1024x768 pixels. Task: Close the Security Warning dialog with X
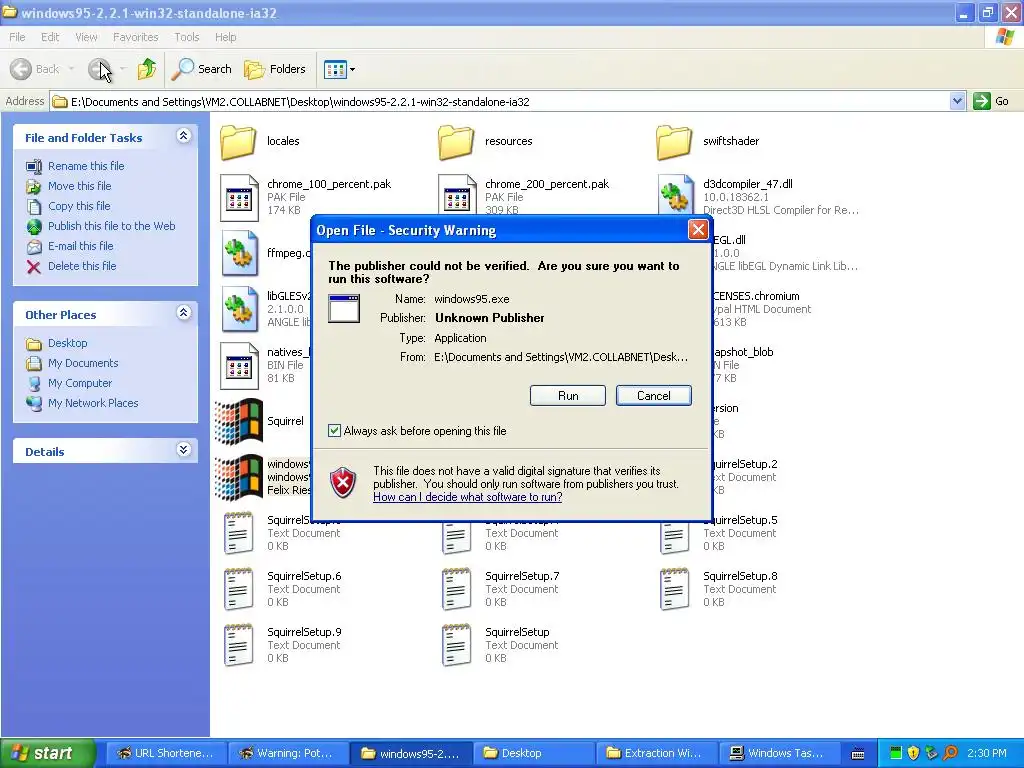coord(697,230)
